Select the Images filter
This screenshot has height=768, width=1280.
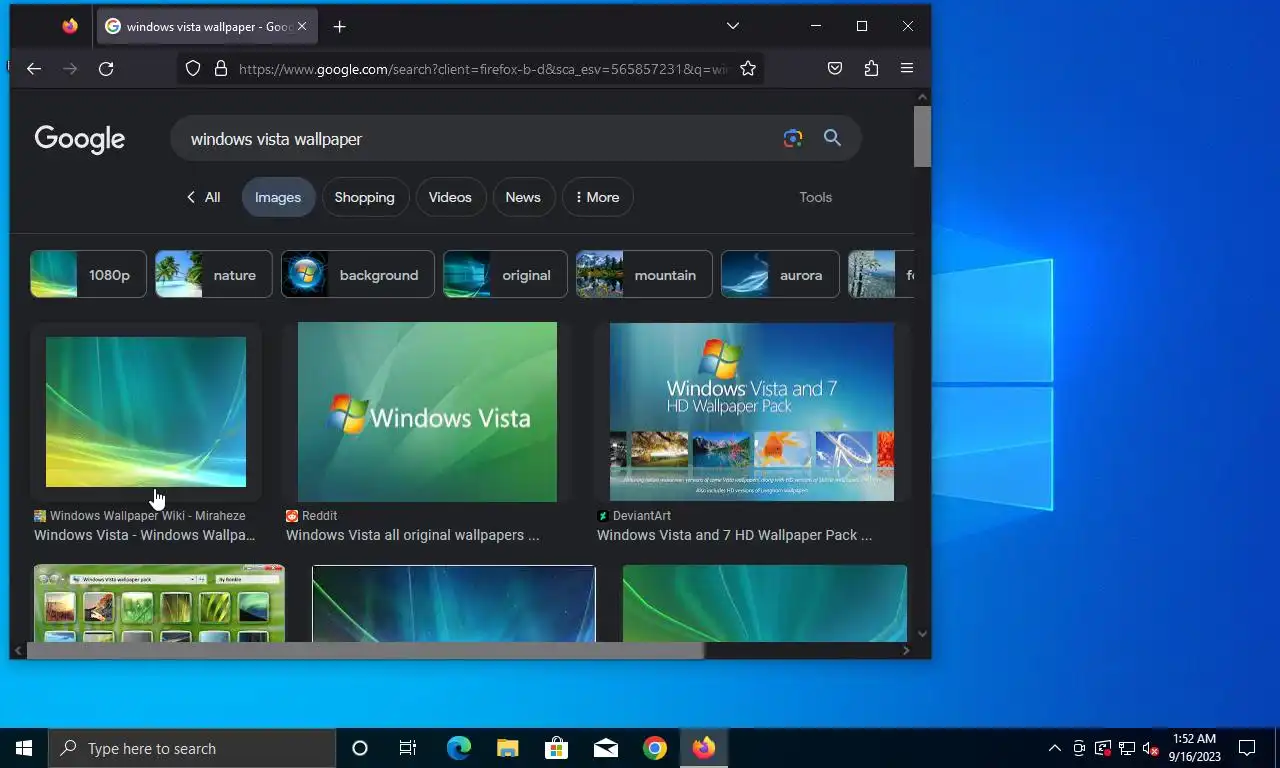click(278, 197)
